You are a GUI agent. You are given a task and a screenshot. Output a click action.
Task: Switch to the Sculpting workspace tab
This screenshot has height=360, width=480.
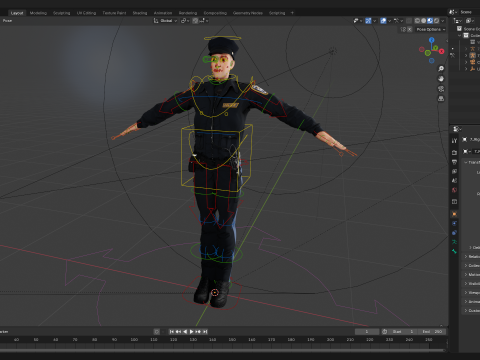pos(62,13)
